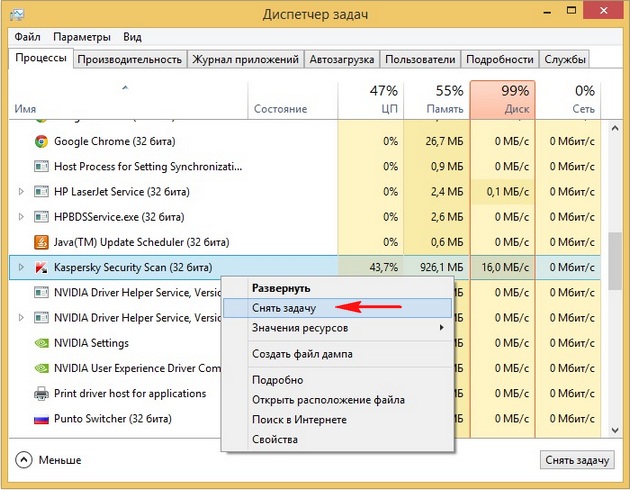Click the Kaspersky Security Scan icon
The height and width of the screenshot is (490, 630).
41,267
